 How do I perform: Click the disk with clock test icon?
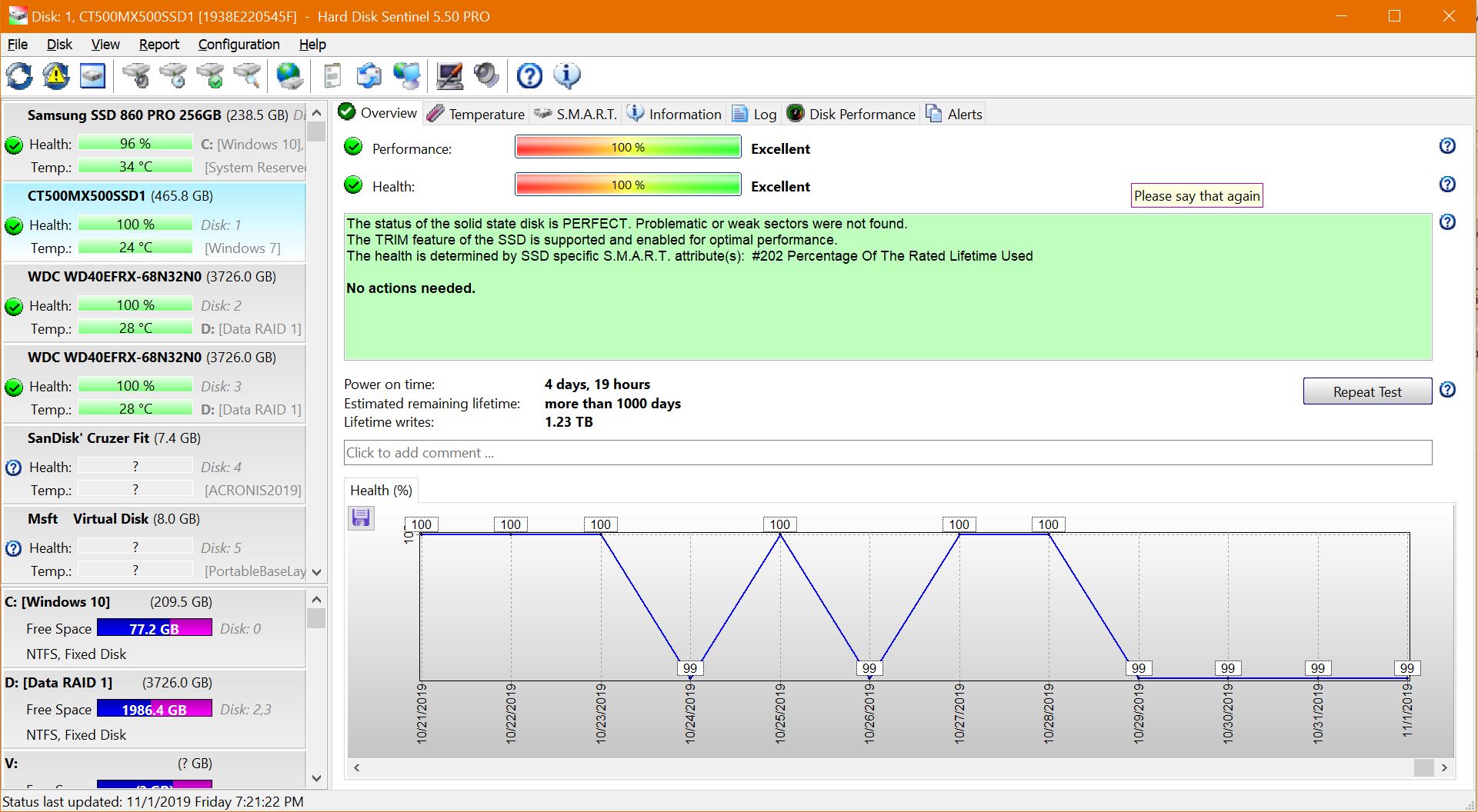[x=173, y=76]
